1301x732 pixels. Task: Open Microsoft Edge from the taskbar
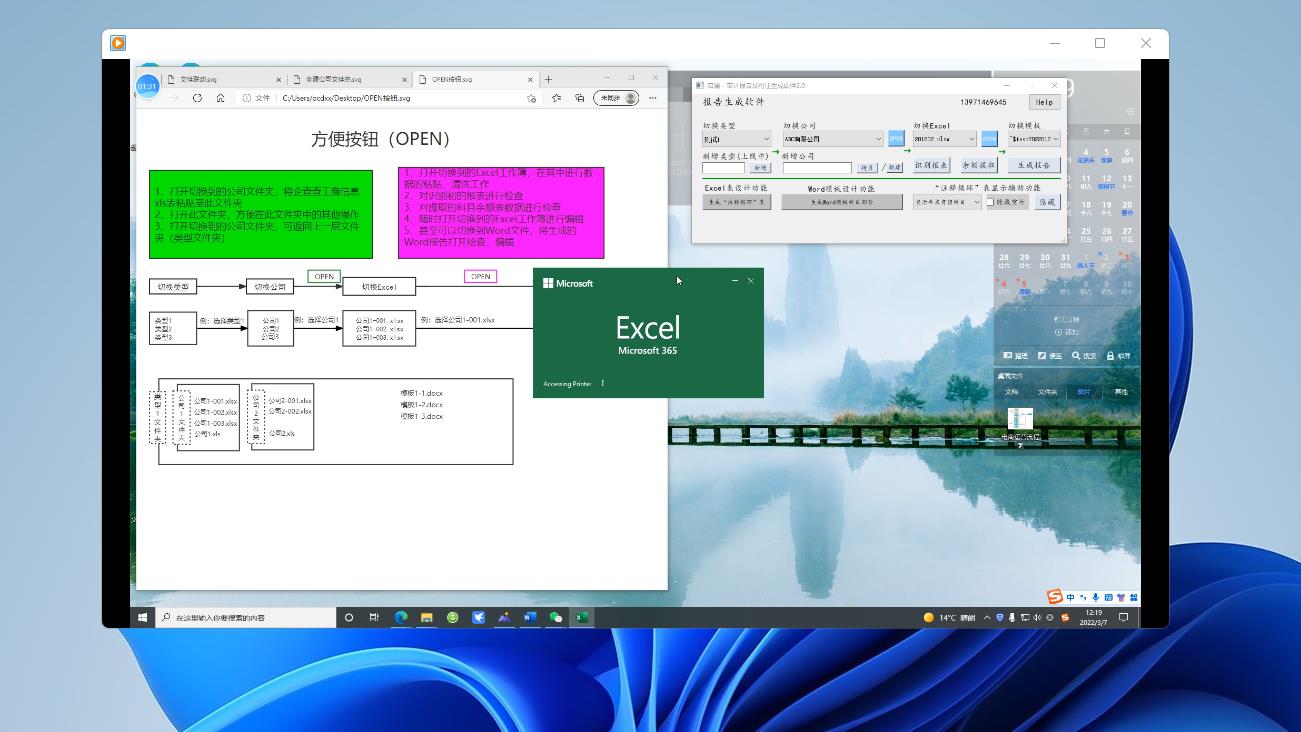[x=401, y=617]
